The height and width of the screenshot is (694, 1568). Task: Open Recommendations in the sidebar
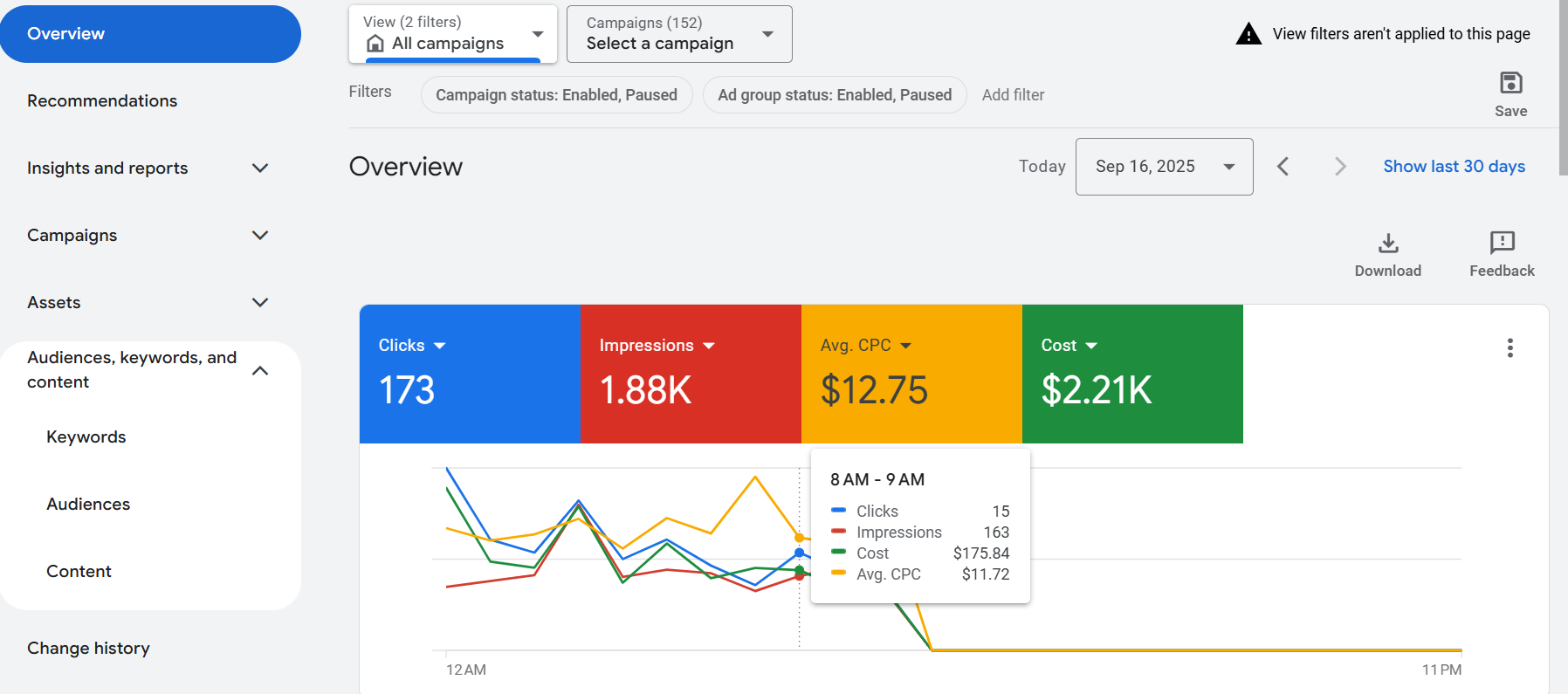point(102,101)
